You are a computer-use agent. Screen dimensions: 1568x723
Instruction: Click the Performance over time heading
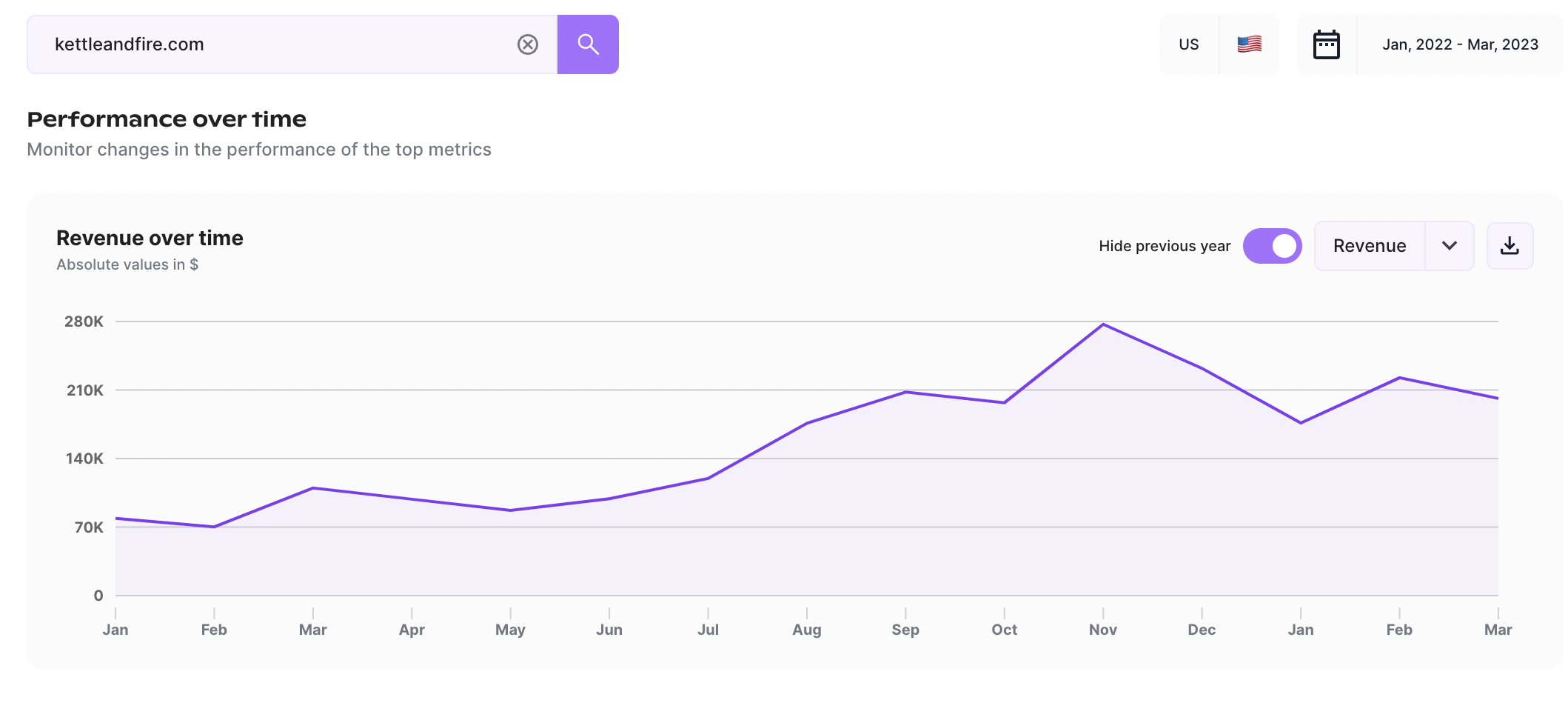click(x=167, y=119)
